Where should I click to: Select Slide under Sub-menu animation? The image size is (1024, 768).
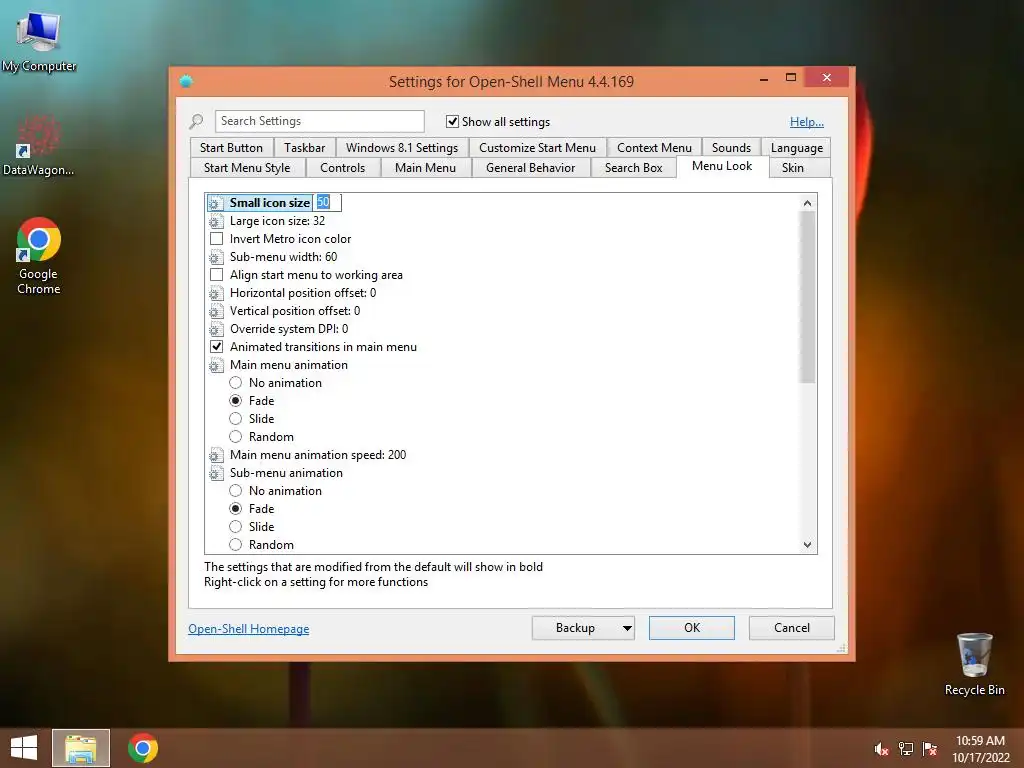(236, 527)
